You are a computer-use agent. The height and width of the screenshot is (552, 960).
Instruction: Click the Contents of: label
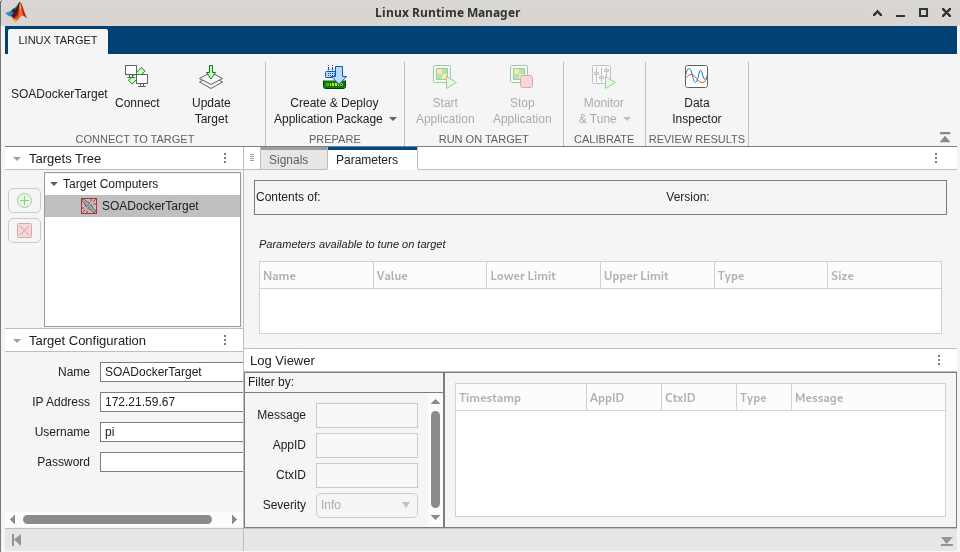288,197
